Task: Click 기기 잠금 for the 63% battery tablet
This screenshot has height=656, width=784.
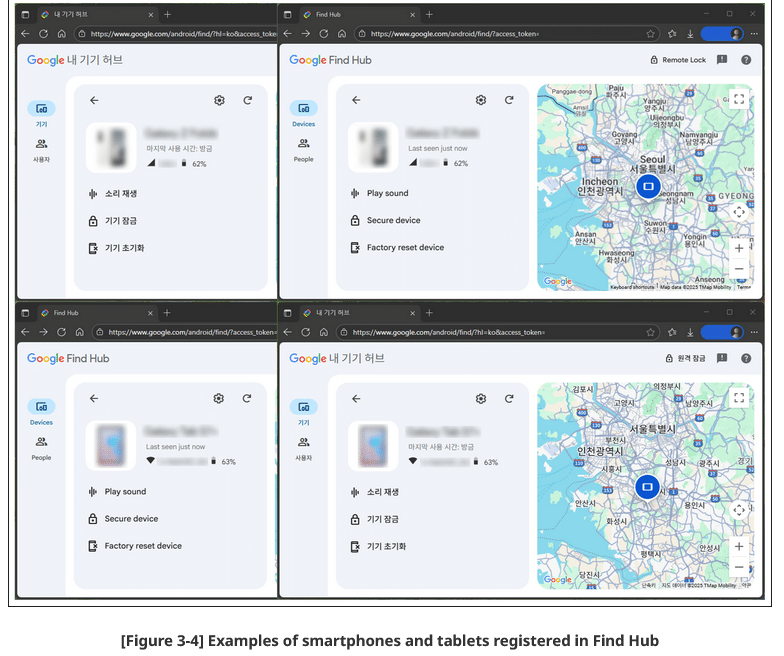Action: [x=379, y=520]
